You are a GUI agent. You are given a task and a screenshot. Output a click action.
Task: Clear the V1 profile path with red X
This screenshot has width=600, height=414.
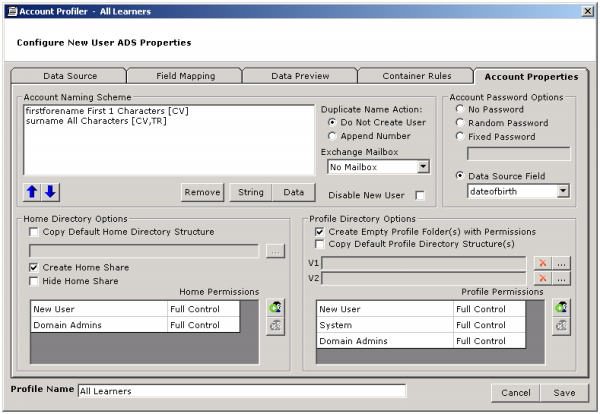pyautogui.click(x=543, y=263)
